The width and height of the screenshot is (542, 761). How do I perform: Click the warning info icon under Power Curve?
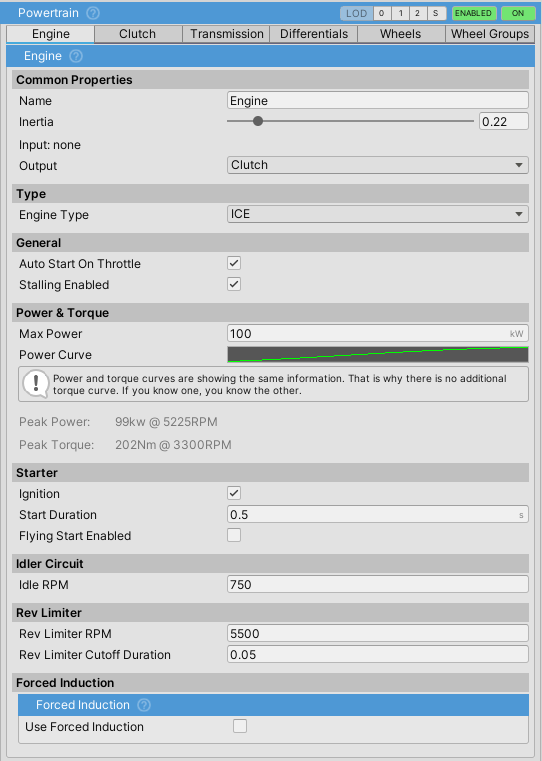coord(35,384)
